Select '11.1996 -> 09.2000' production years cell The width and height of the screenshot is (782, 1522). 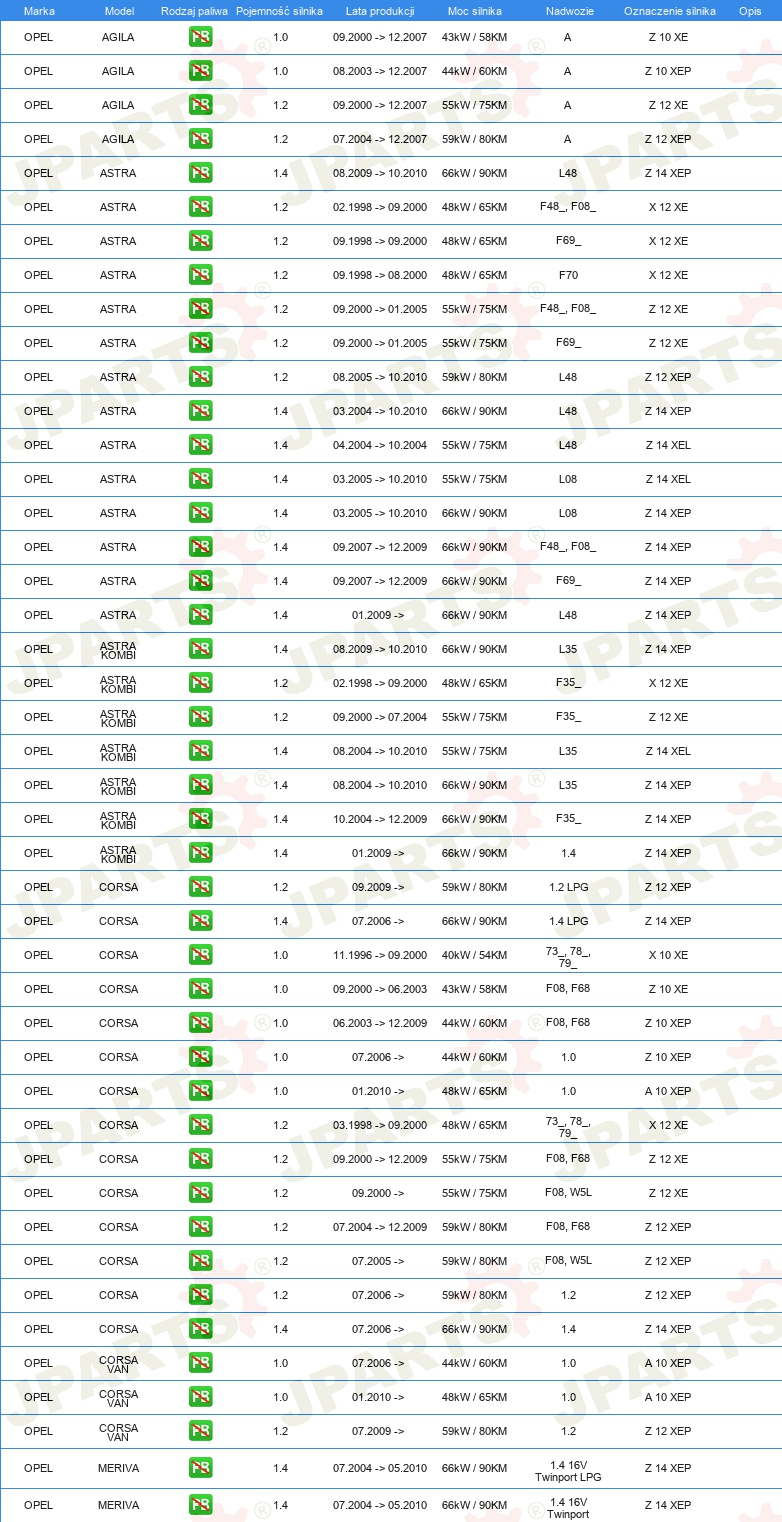coord(380,955)
